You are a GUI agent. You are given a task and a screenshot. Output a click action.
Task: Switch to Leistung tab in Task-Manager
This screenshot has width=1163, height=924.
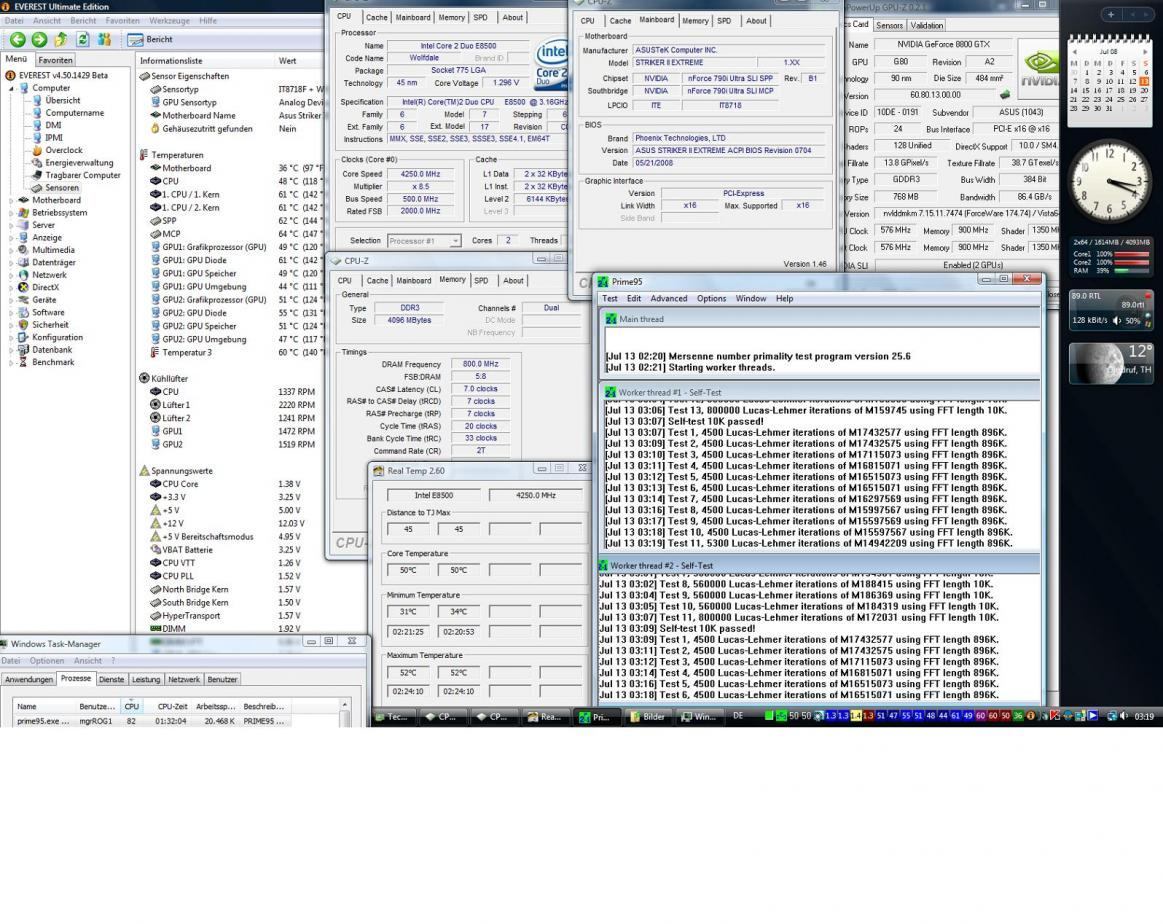pos(146,680)
